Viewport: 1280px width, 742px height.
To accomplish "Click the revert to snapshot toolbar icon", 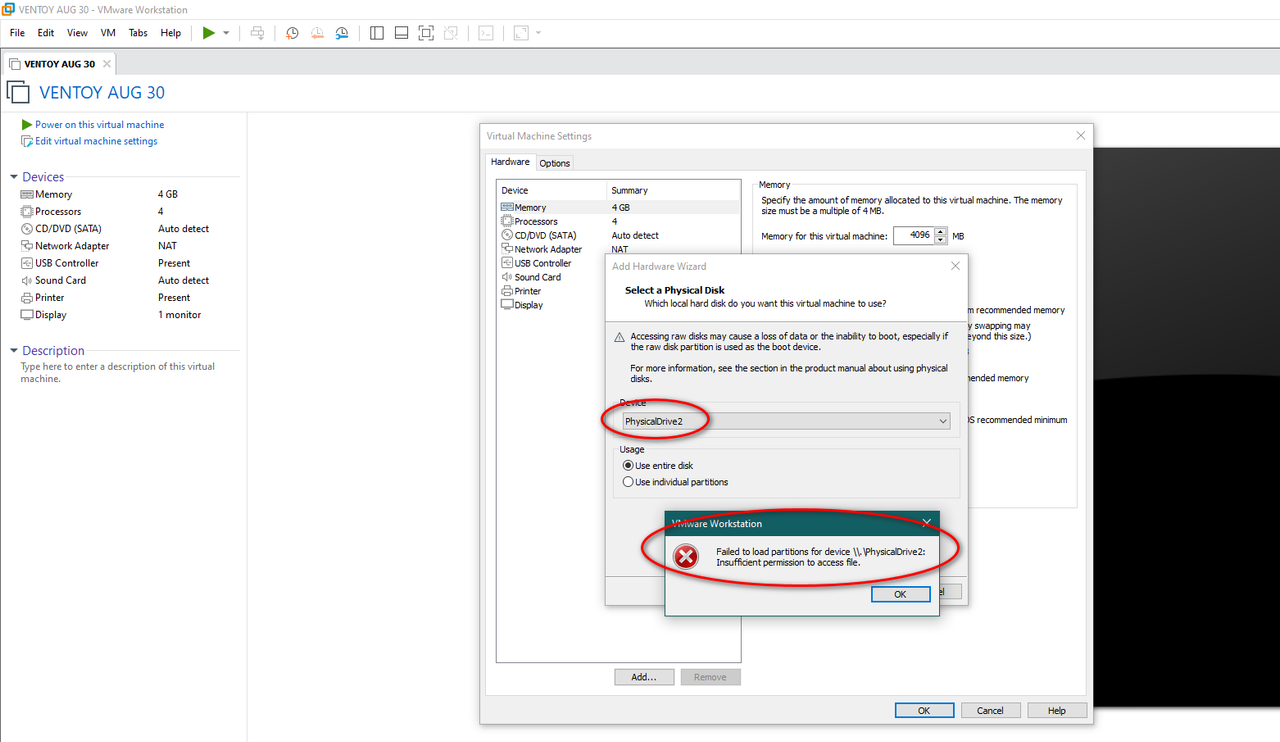I will click(x=317, y=33).
